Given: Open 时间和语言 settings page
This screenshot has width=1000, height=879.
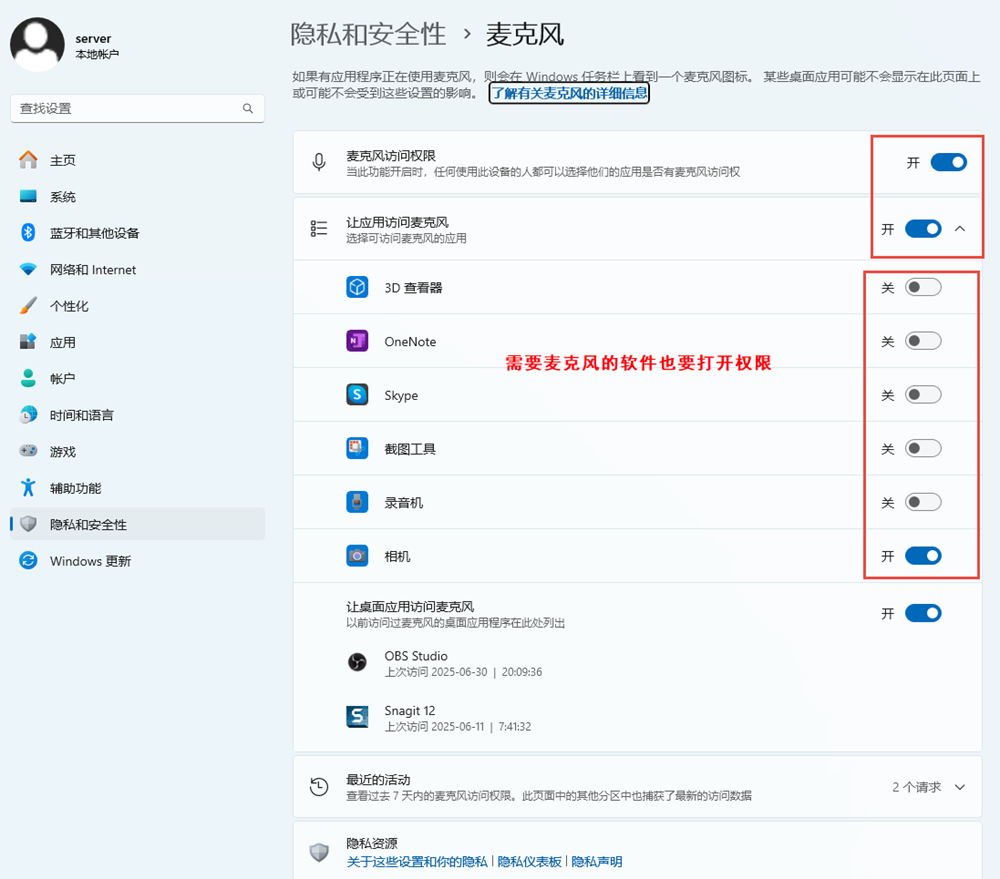Looking at the screenshot, I should (x=137, y=415).
